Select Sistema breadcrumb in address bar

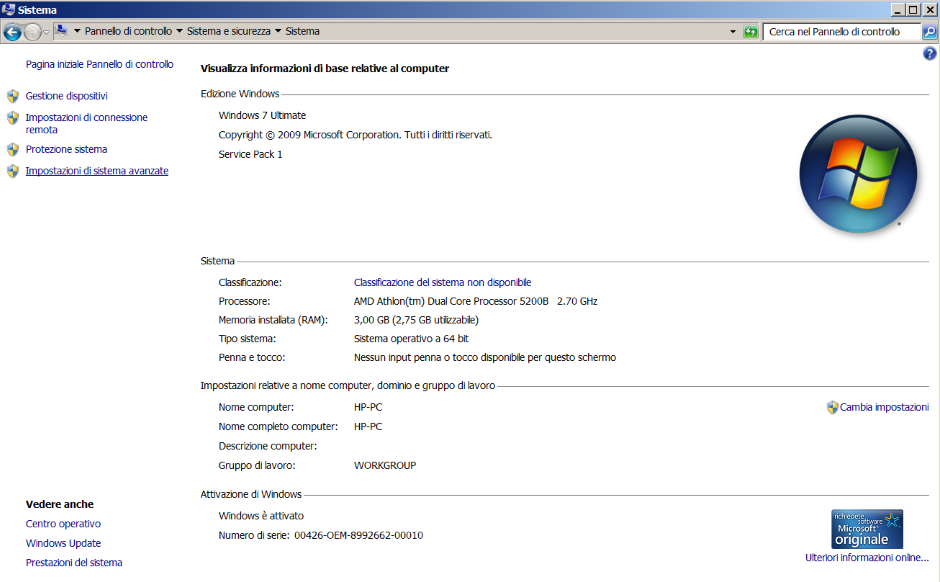302,31
